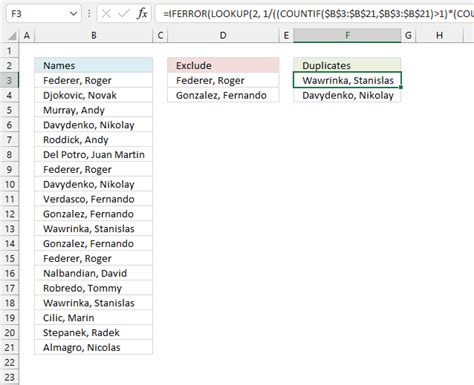474x385 pixels.
Task: Select column A header
Action: (x=27, y=35)
